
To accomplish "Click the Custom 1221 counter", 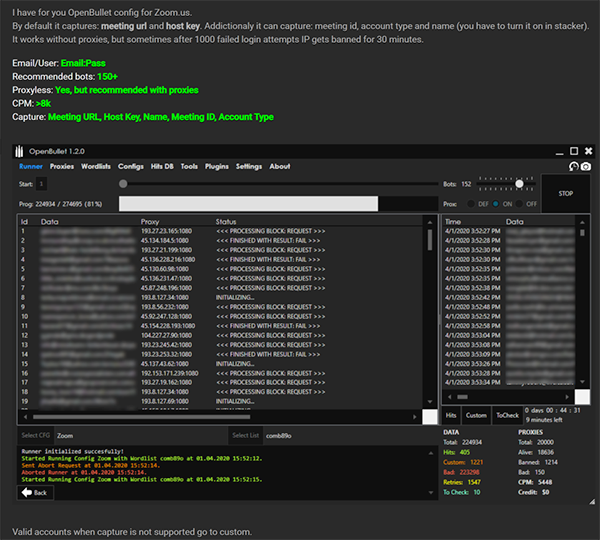I will pyautogui.click(x=463, y=462).
